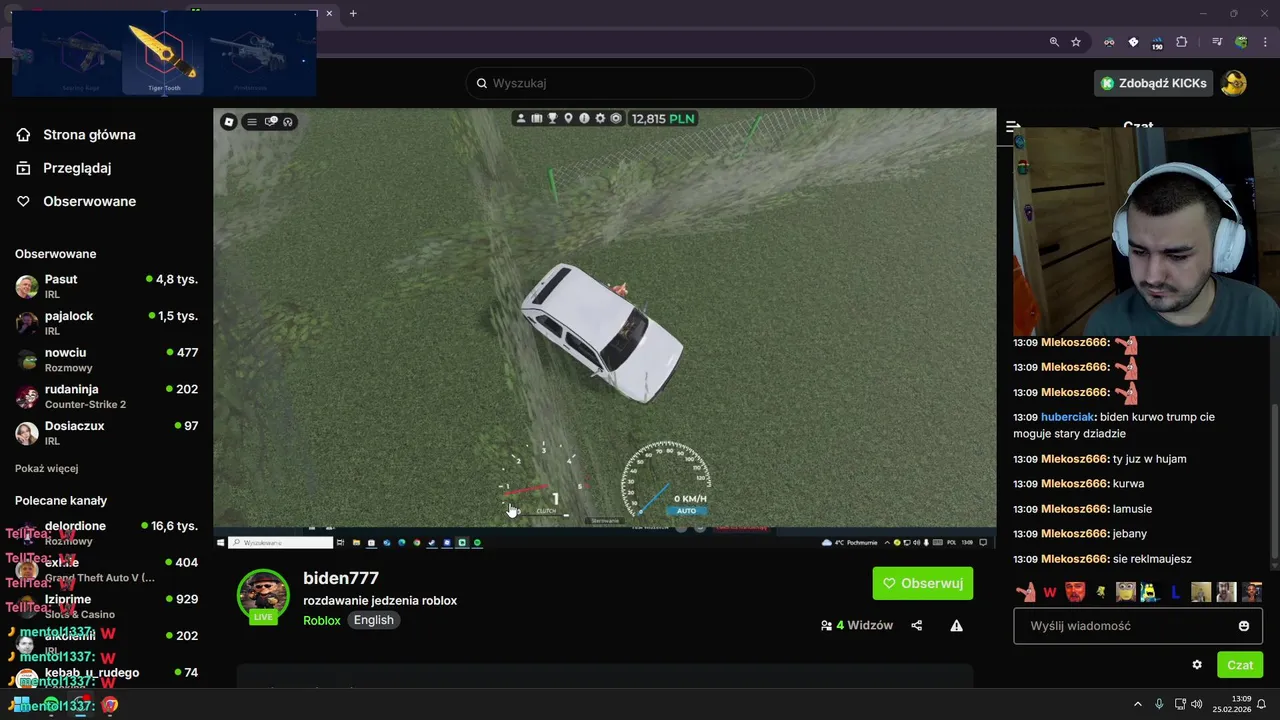
Task: Click huberciak username in chat
Action: click(x=1068, y=417)
